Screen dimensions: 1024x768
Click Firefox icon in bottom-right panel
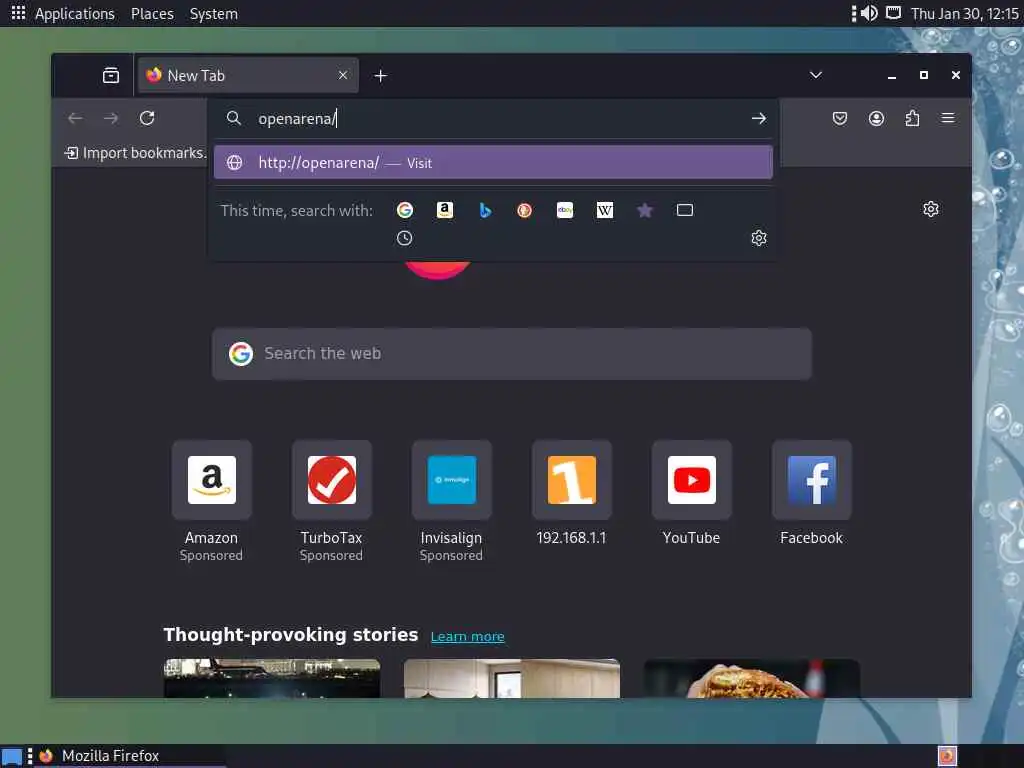(x=947, y=756)
